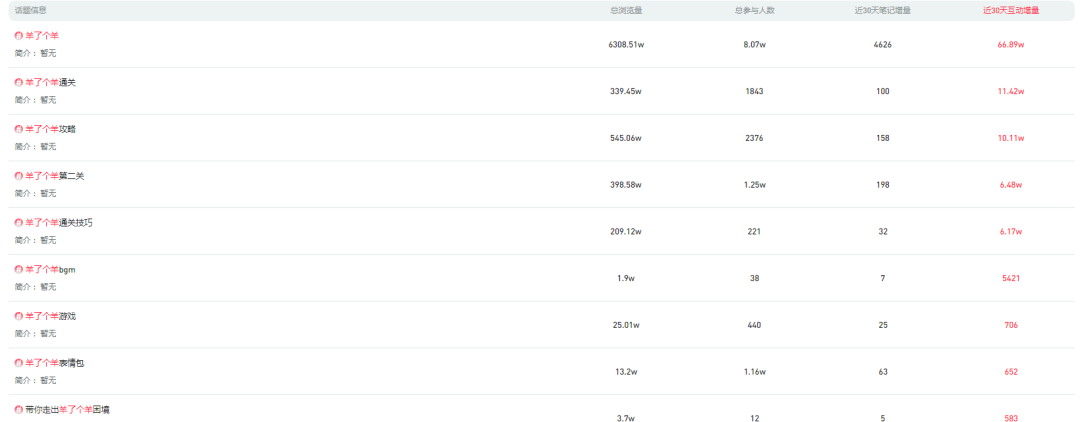Sort by the 总浏览量 column header
The height and width of the screenshot is (422, 1080).
tap(626, 10)
